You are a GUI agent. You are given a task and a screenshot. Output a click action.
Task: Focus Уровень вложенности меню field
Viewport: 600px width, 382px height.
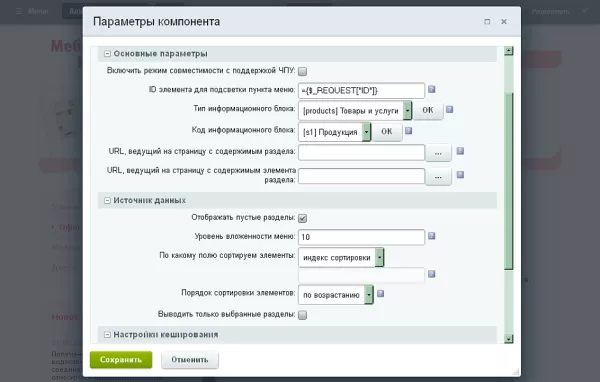361,237
